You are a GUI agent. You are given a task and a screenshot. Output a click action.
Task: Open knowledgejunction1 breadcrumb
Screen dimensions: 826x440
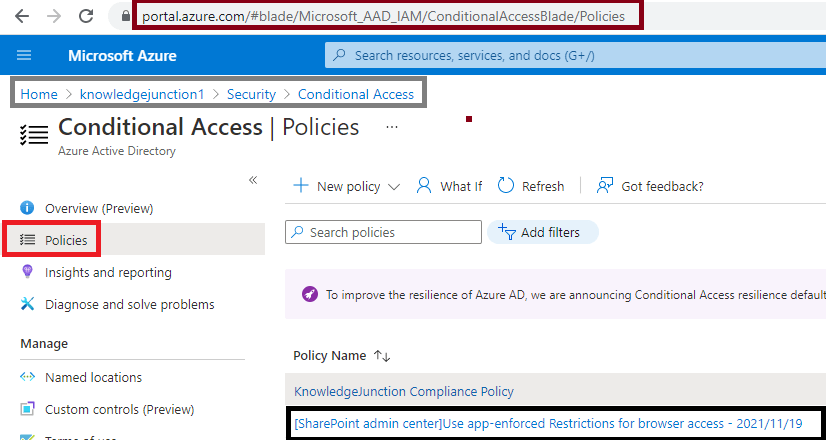[142, 94]
